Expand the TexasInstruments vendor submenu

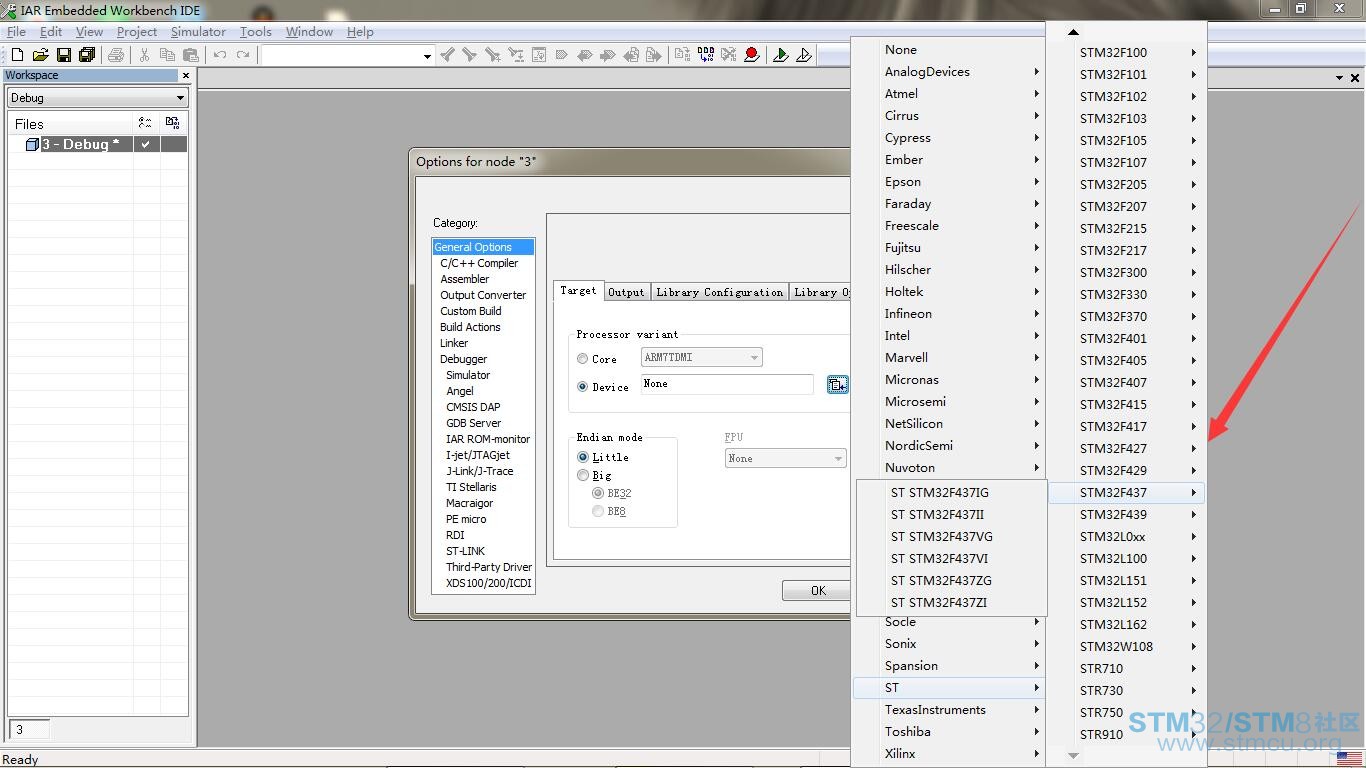click(947, 710)
